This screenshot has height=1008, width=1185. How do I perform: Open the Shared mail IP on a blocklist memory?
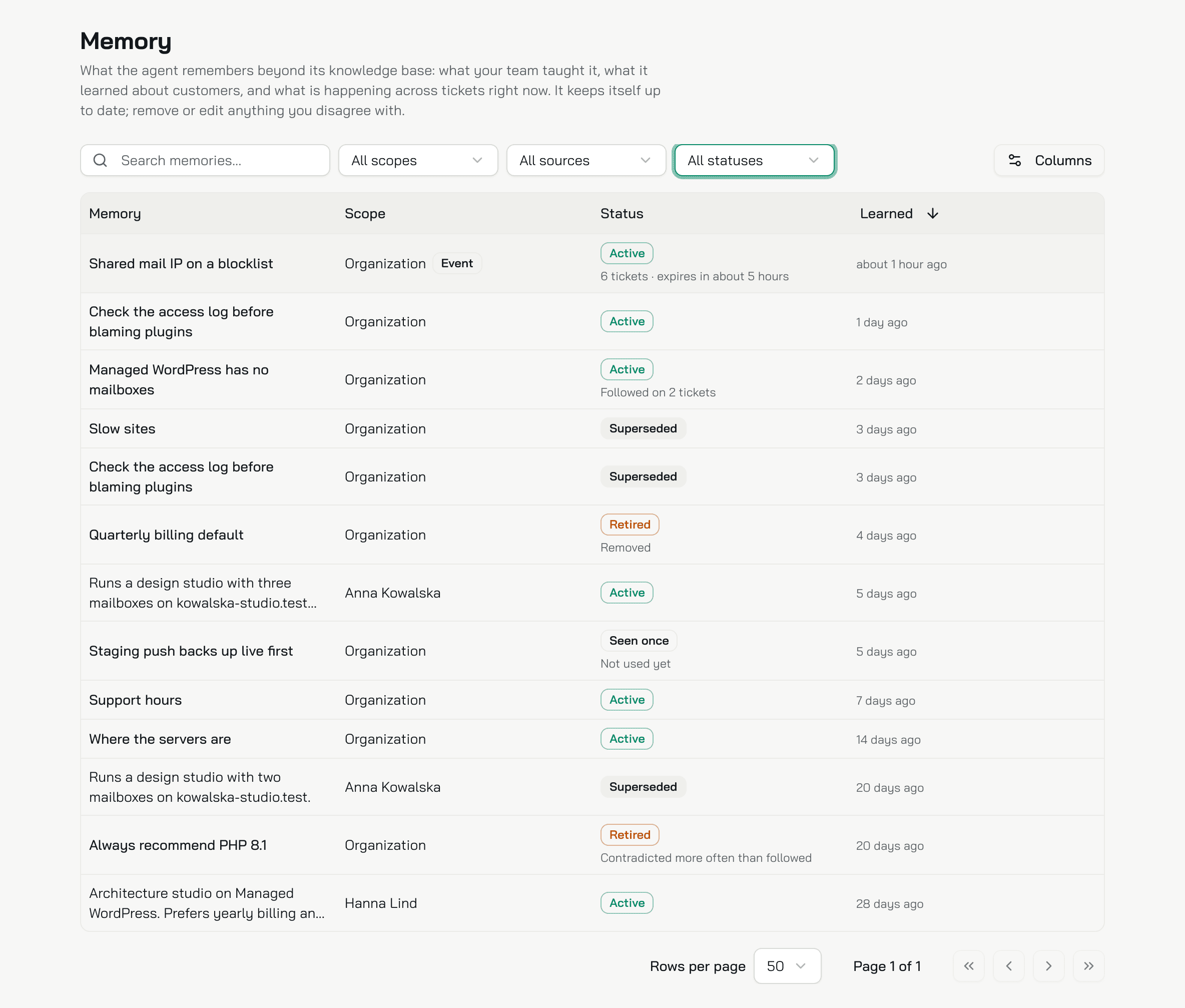pyautogui.click(x=181, y=264)
